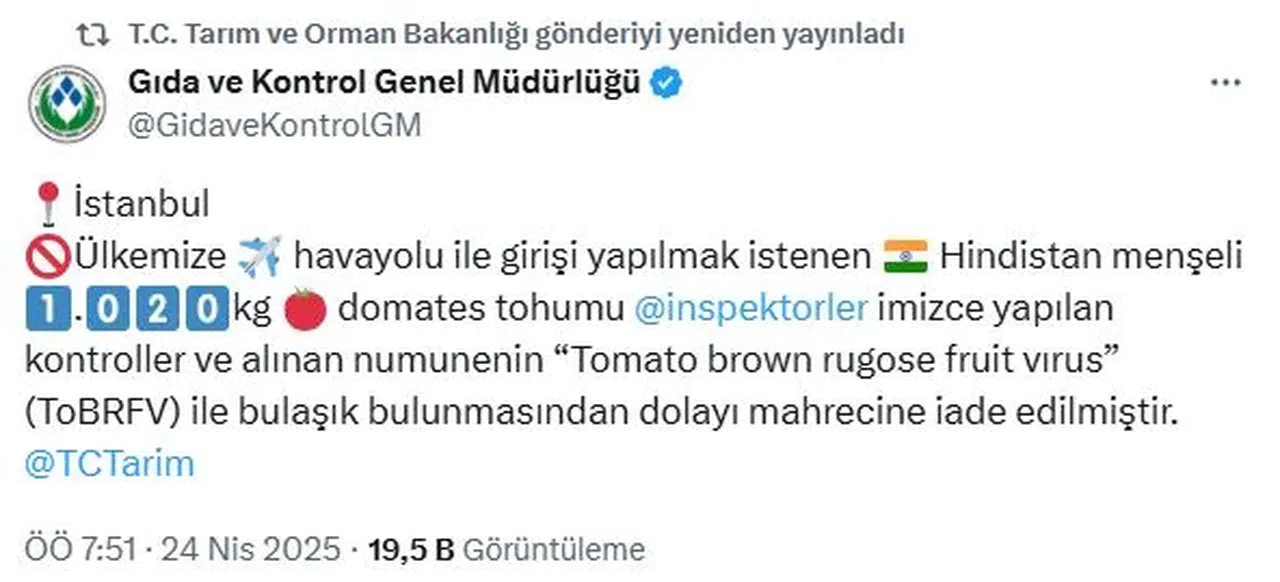Screen dimensions: 1280x582
Task: Click the keycap number 2 emoji
Action: click(x=155, y=309)
